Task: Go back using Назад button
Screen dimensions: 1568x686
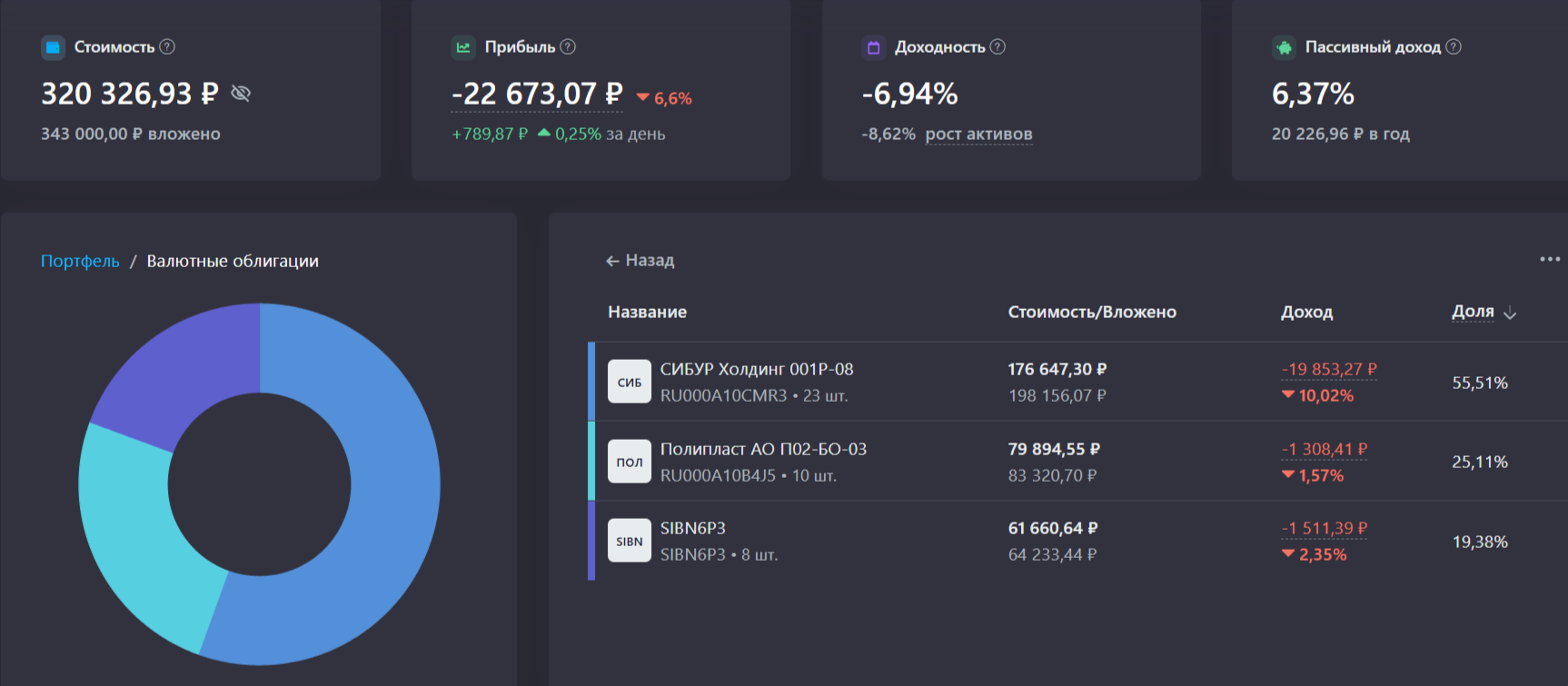Action: coord(640,261)
